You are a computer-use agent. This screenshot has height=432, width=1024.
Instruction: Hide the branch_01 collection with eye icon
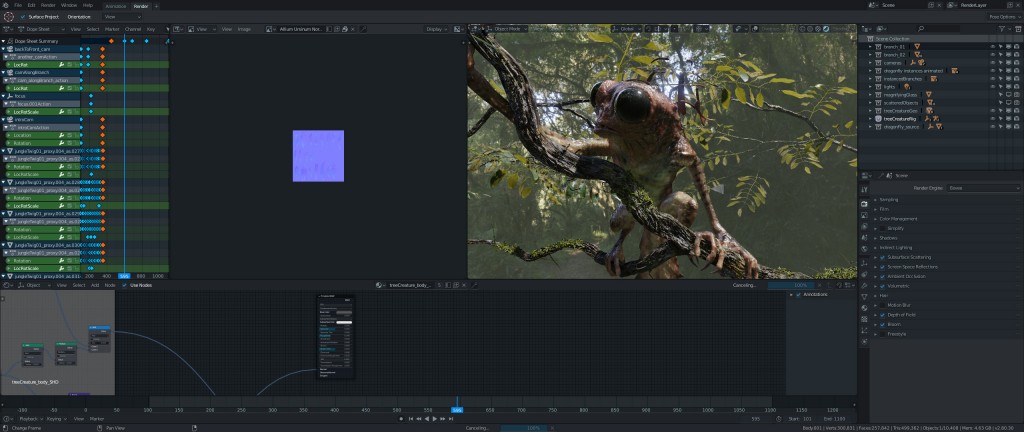[993, 46]
